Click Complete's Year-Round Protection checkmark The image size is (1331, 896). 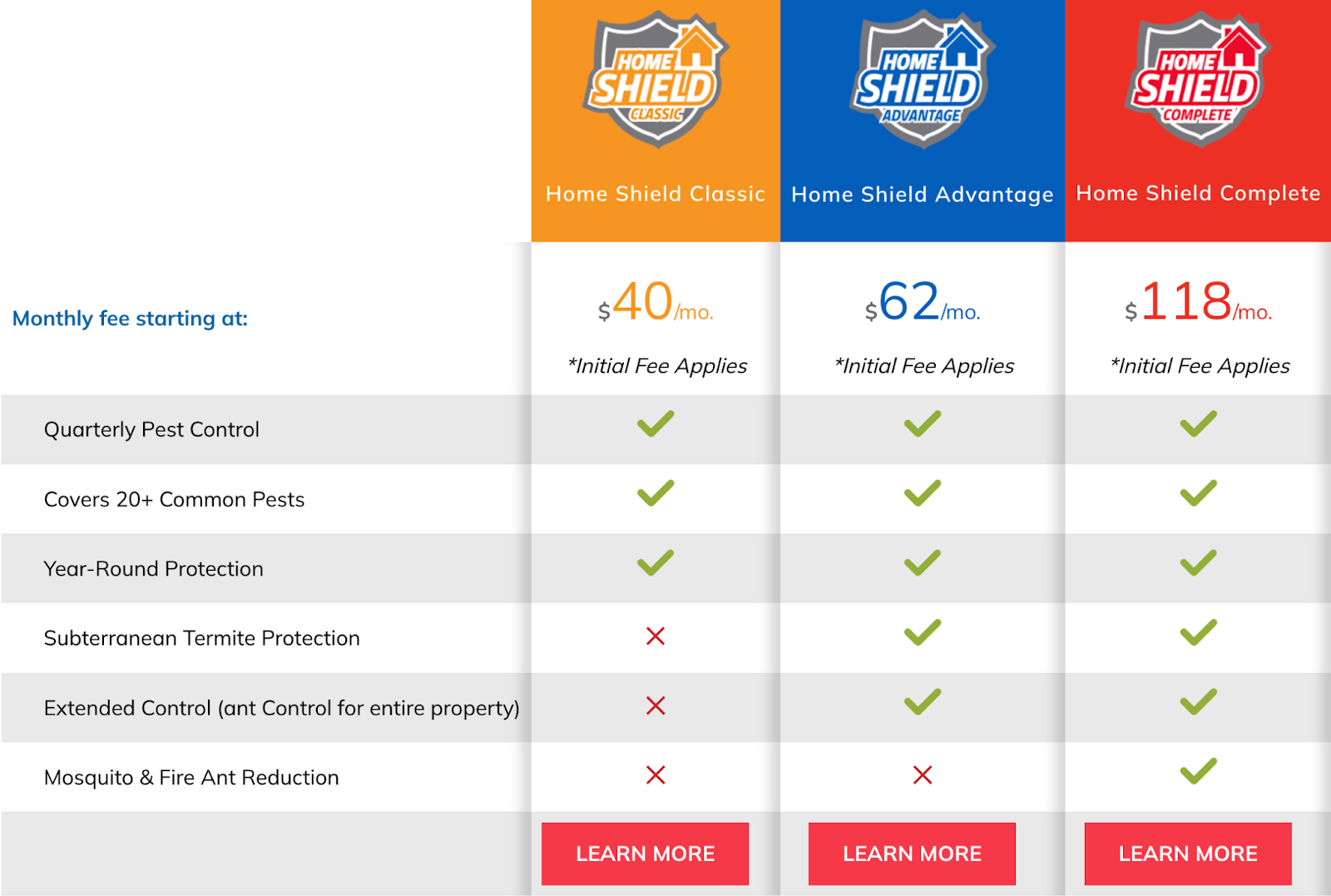1198,563
